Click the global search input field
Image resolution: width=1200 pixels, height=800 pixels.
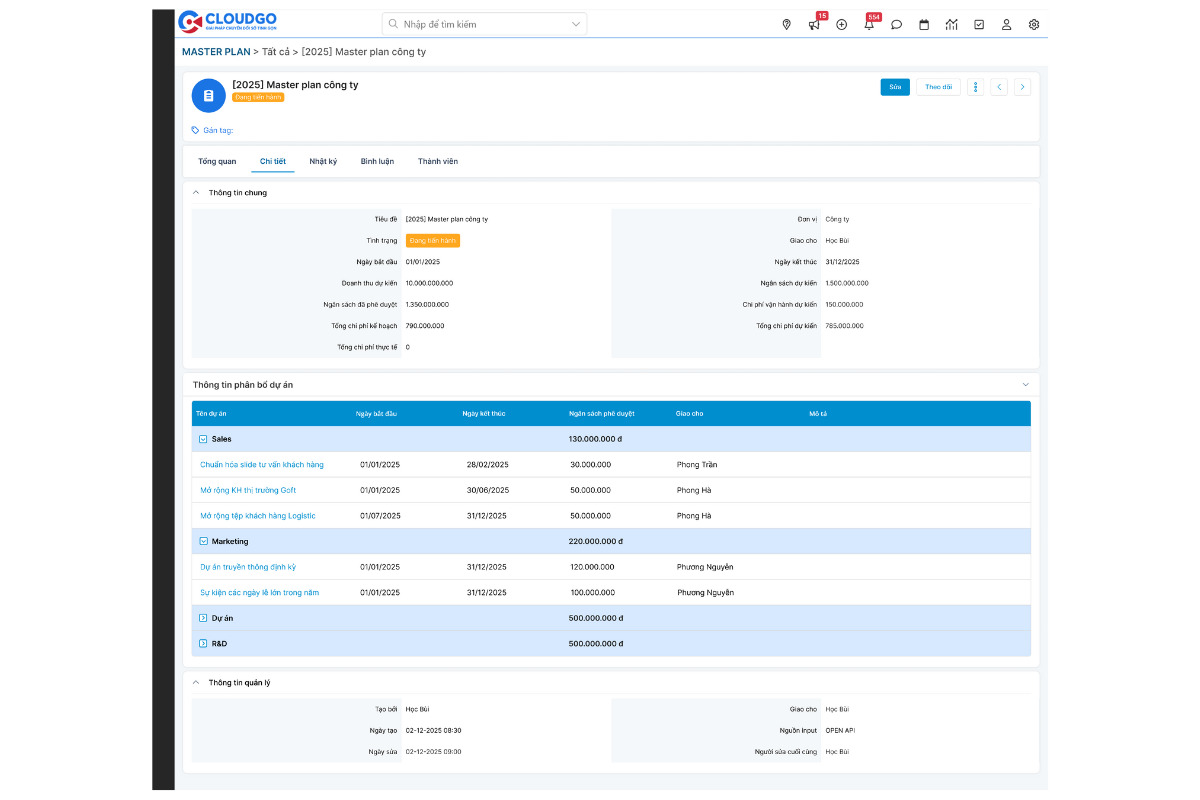click(478, 24)
